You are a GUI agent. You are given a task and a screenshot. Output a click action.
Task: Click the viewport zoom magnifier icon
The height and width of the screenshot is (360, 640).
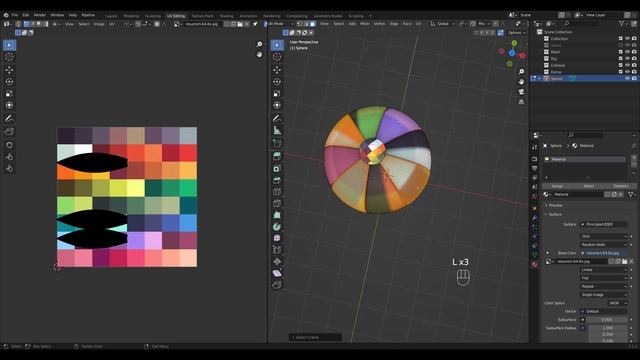pos(521,72)
